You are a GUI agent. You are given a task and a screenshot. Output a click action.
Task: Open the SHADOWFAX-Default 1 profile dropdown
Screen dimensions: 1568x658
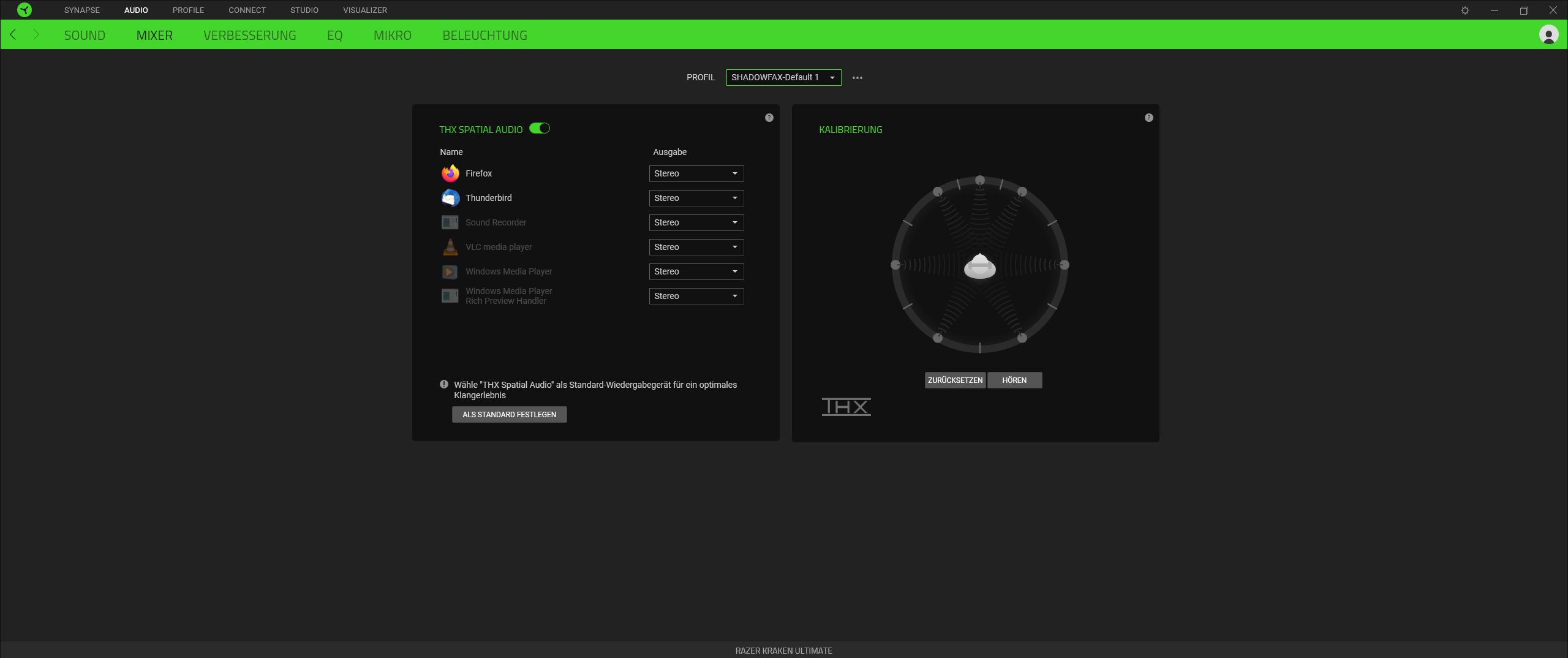[783, 78]
